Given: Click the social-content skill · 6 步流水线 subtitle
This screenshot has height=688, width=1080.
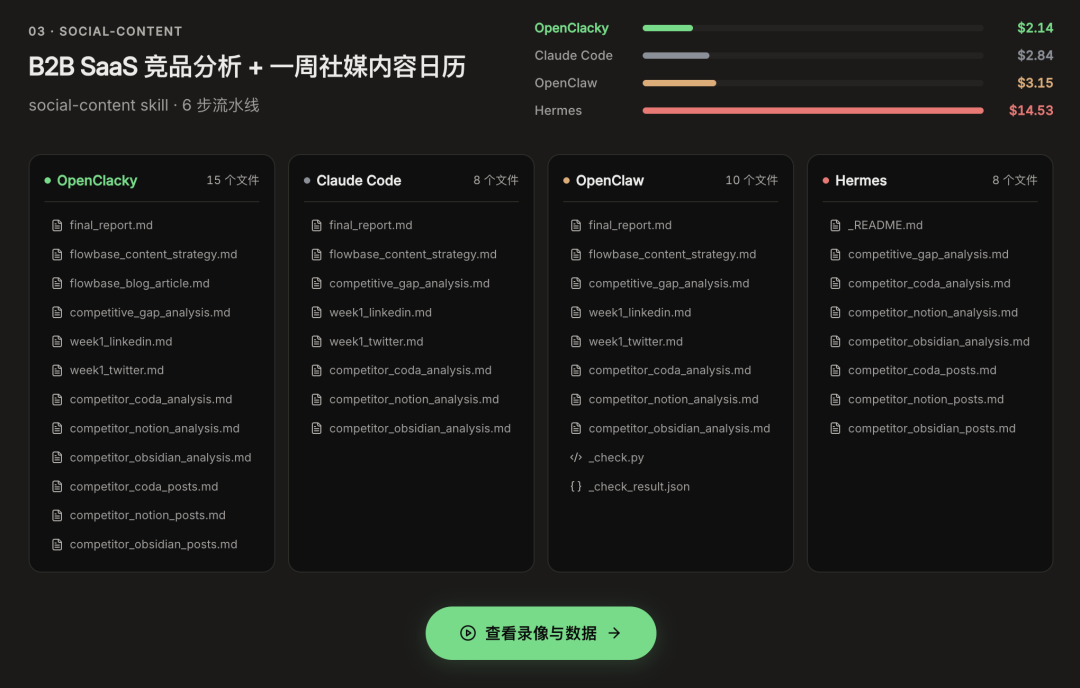Looking at the screenshot, I should (144, 105).
